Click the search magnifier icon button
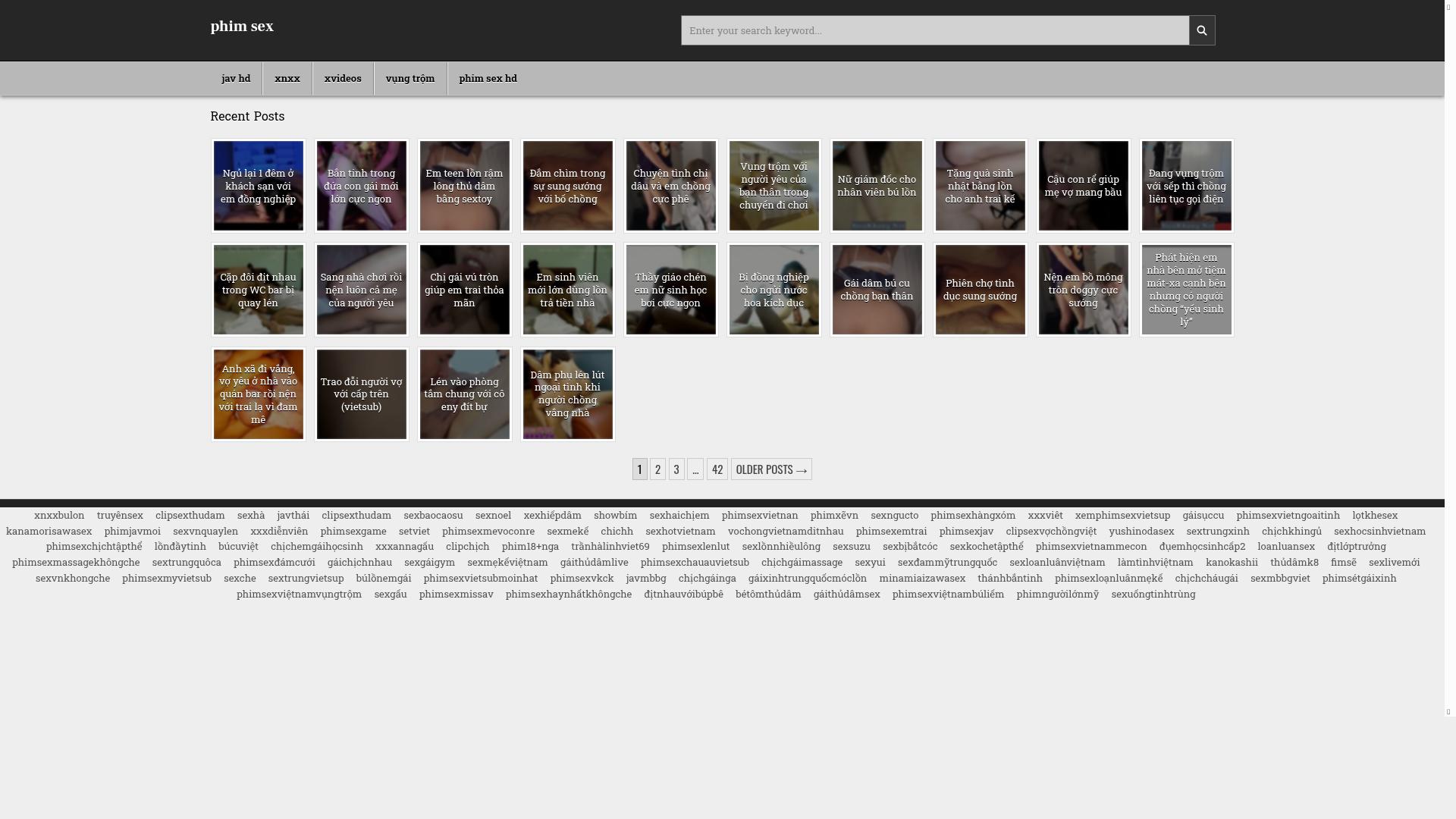Image resolution: width=1456 pixels, height=819 pixels. (x=1201, y=30)
